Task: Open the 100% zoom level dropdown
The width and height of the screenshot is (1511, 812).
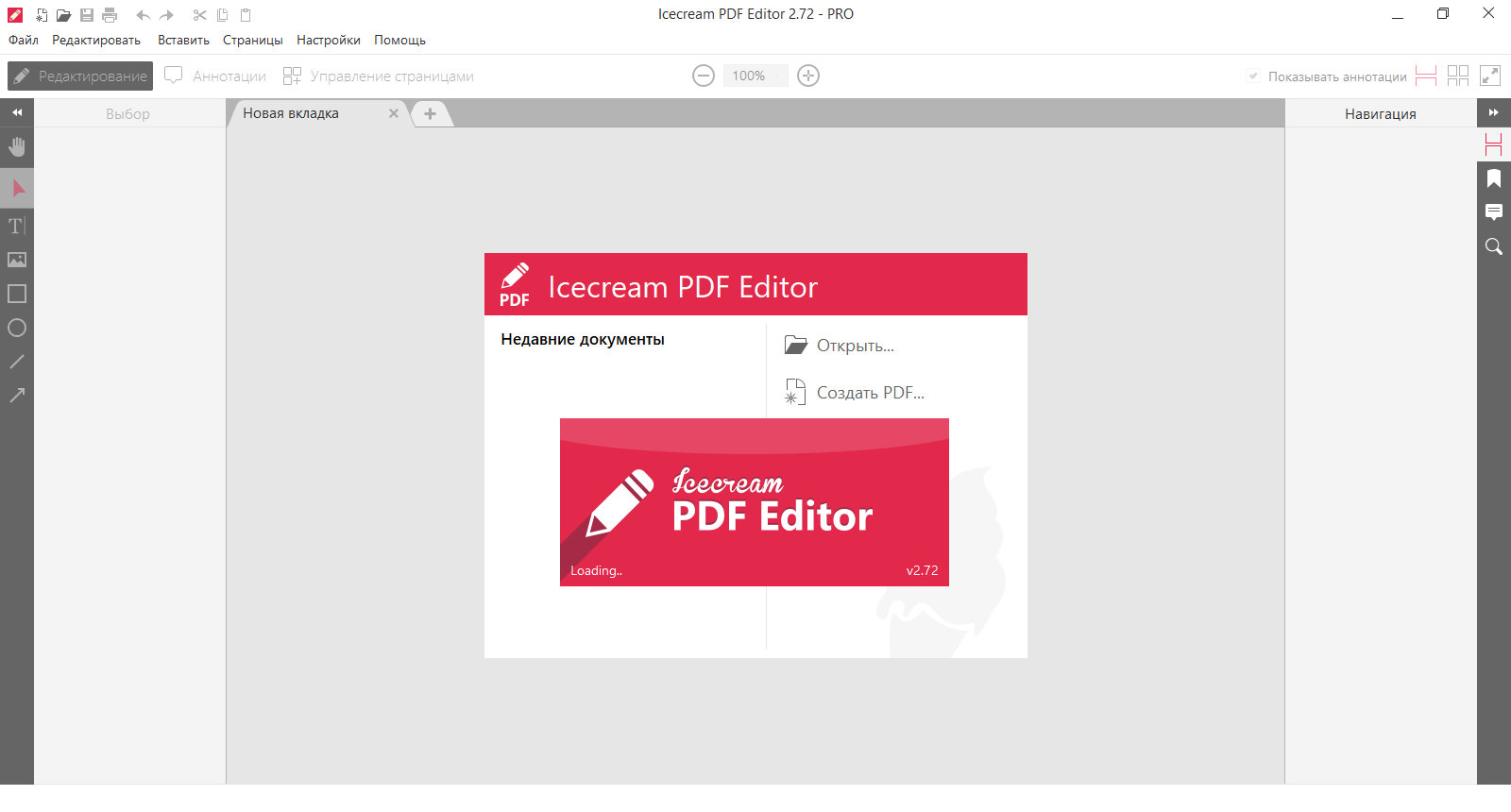Action: coord(755,76)
